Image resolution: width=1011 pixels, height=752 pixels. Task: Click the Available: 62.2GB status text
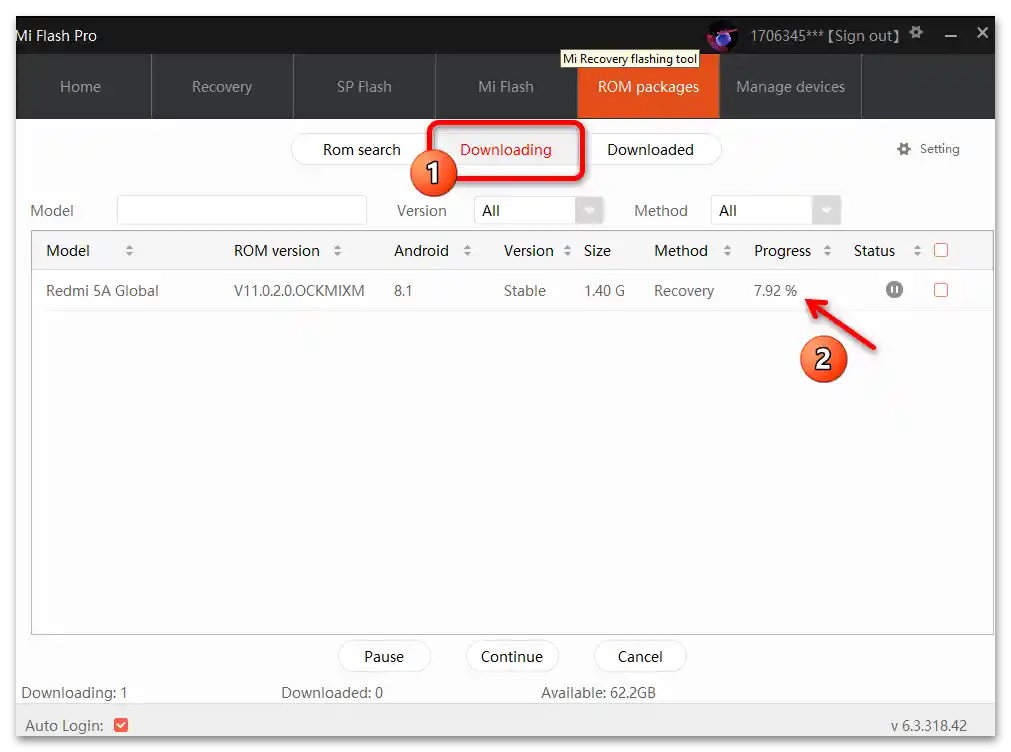[598, 693]
